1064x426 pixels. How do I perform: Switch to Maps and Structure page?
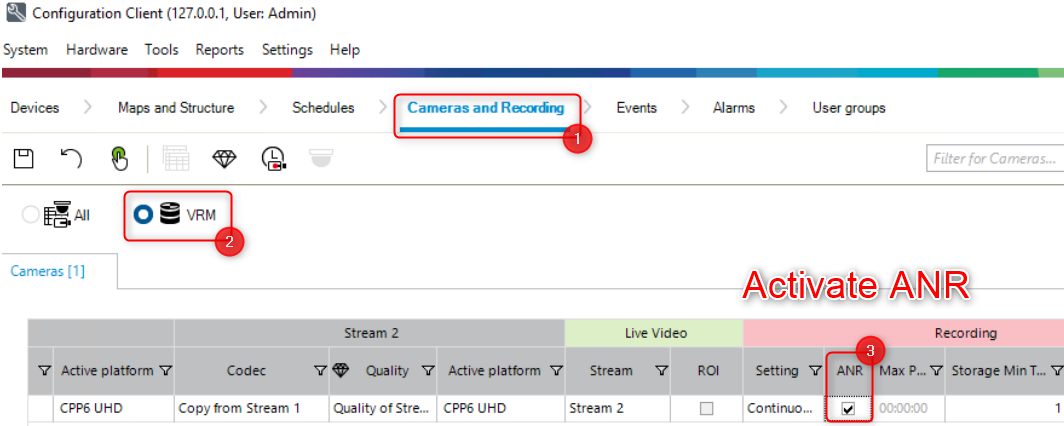176,108
